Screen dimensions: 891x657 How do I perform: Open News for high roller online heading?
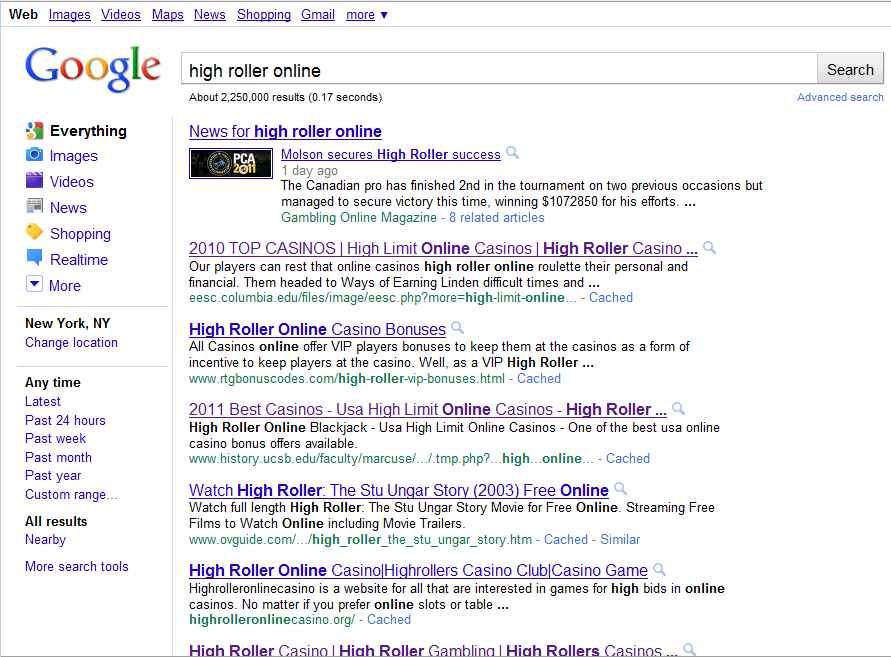(x=285, y=131)
